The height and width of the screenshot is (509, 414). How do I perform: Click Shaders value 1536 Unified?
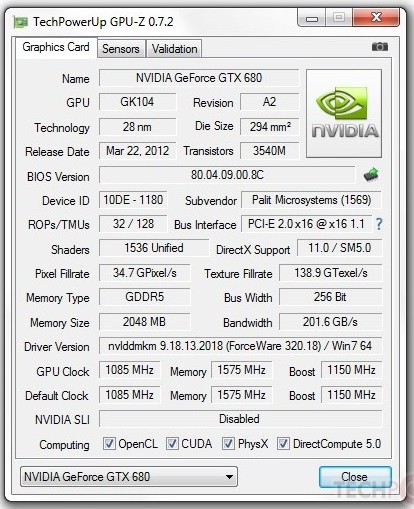point(154,248)
